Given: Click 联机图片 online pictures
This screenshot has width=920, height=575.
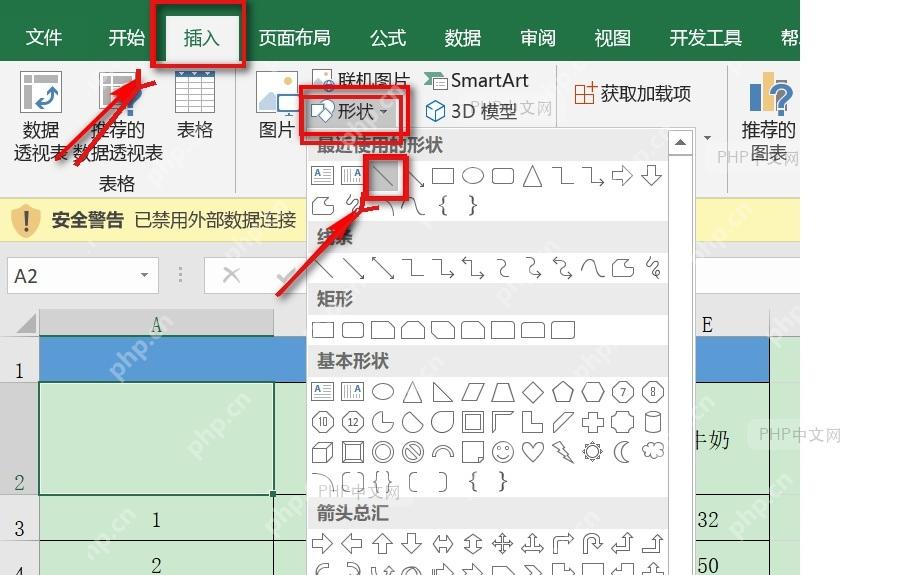Looking at the screenshot, I should pos(360,79).
